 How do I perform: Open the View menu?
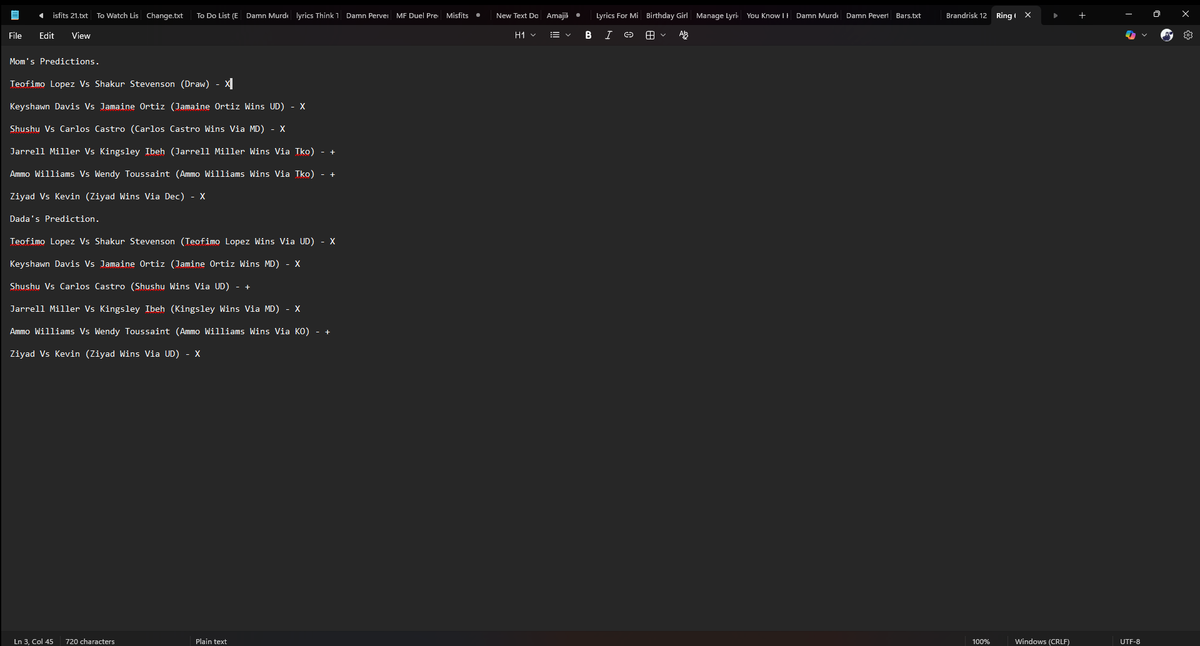click(81, 35)
